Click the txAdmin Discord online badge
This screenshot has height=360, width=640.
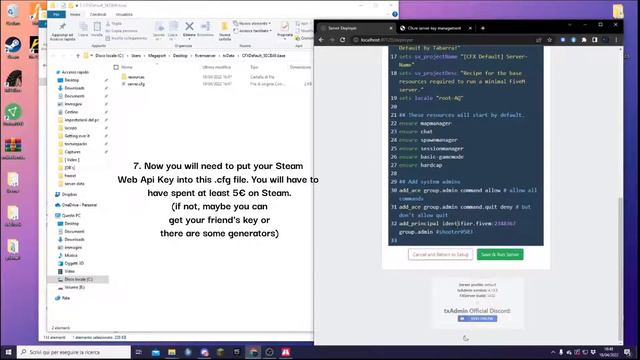click(477, 318)
